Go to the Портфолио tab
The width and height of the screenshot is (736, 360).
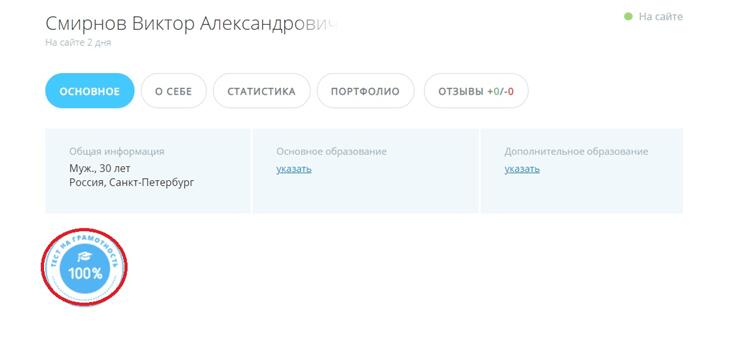pyautogui.click(x=365, y=91)
